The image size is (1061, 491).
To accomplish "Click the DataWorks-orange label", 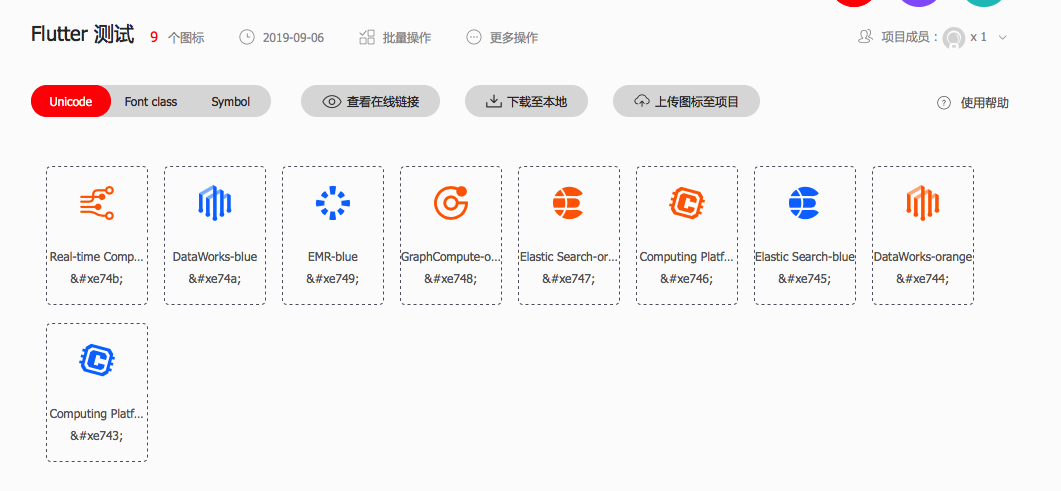I will [922, 257].
